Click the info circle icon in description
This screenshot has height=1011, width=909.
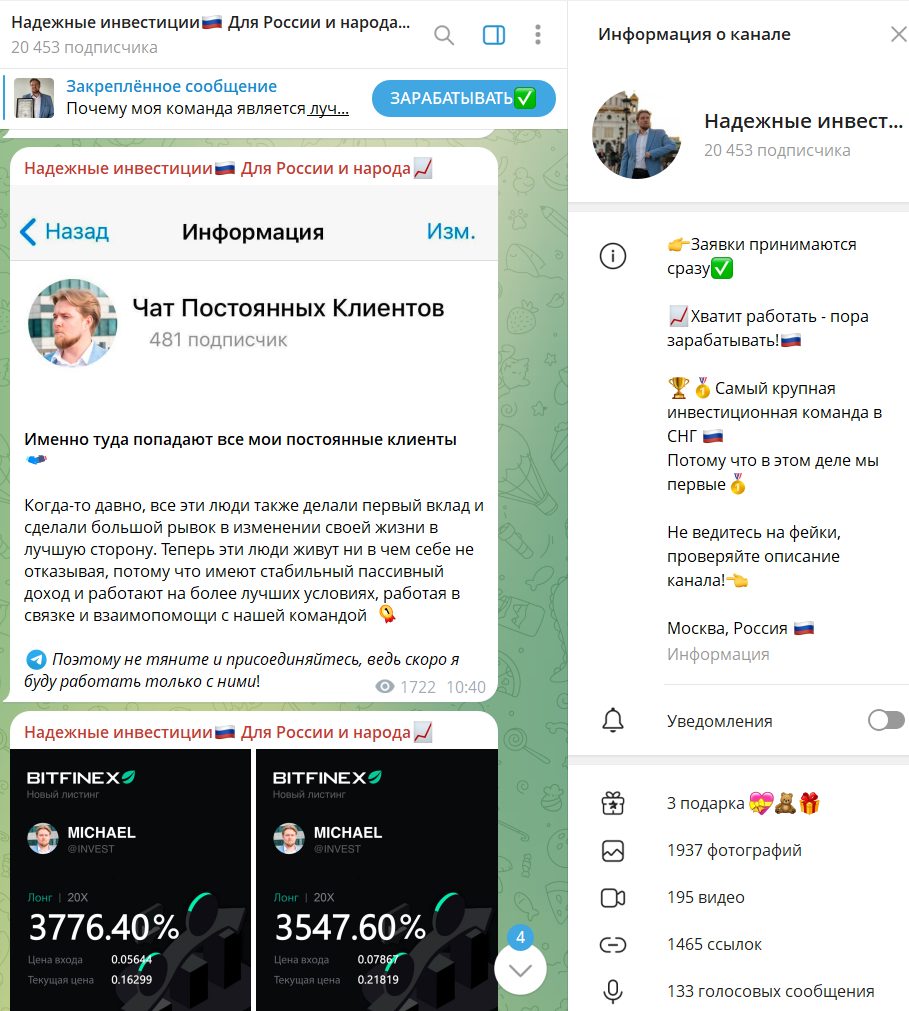click(x=612, y=256)
